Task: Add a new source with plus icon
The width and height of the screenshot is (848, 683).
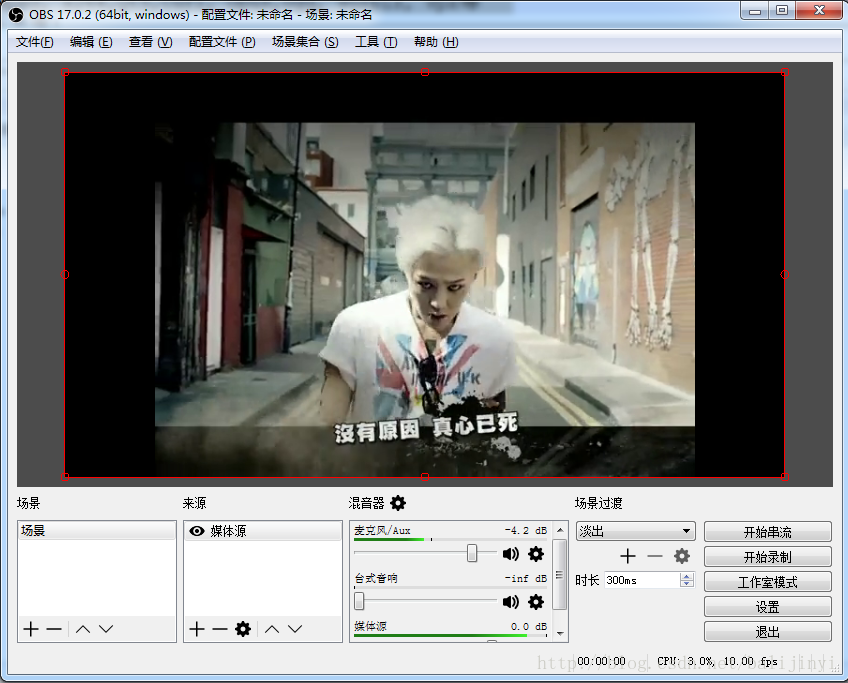Action: coord(197,629)
